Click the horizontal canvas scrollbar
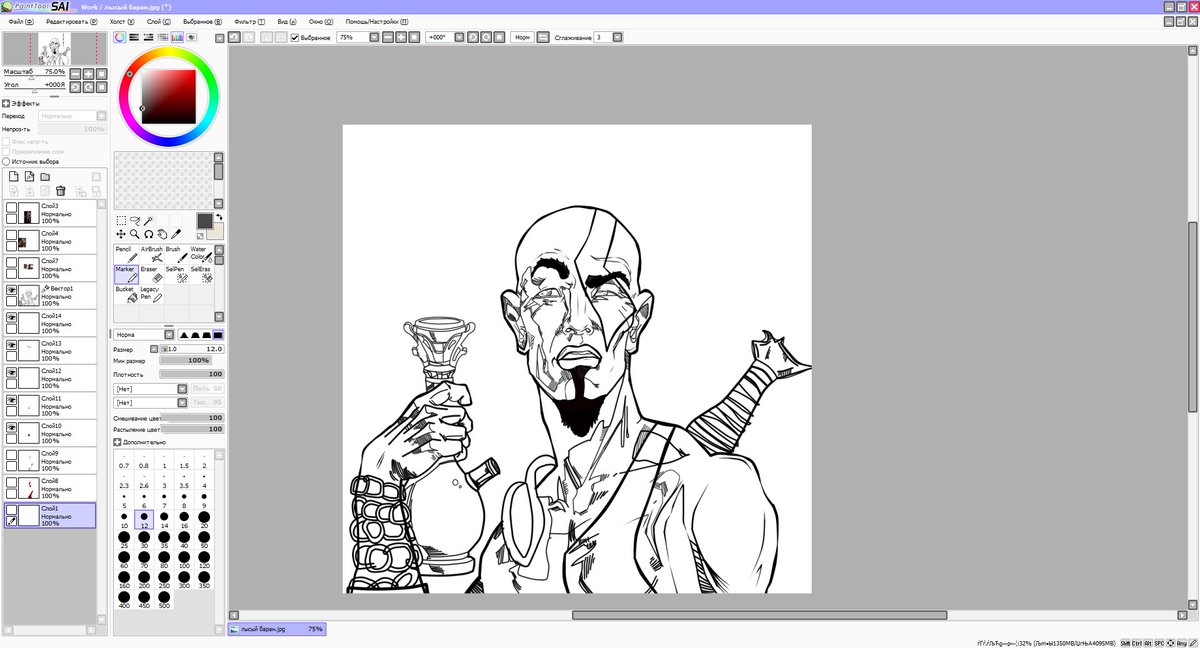 [x=759, y=615]
